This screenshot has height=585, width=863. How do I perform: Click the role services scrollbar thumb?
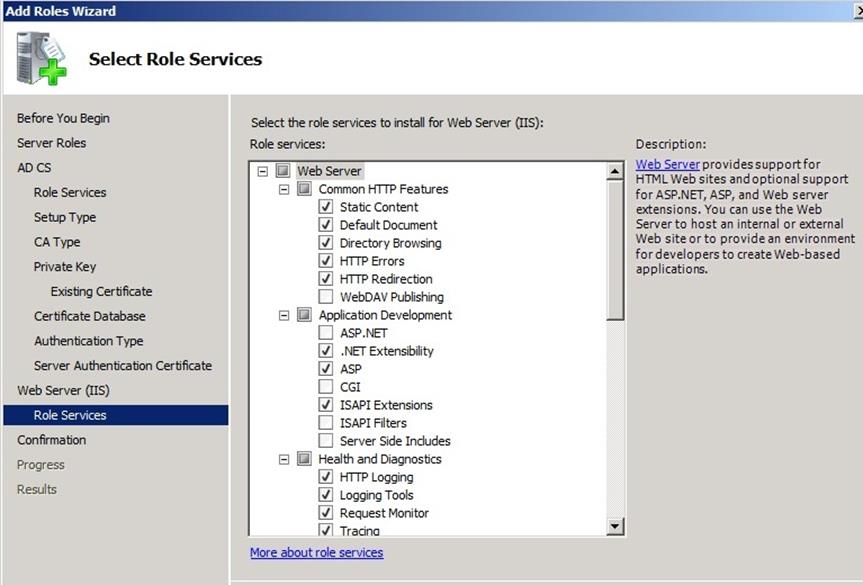615,250
